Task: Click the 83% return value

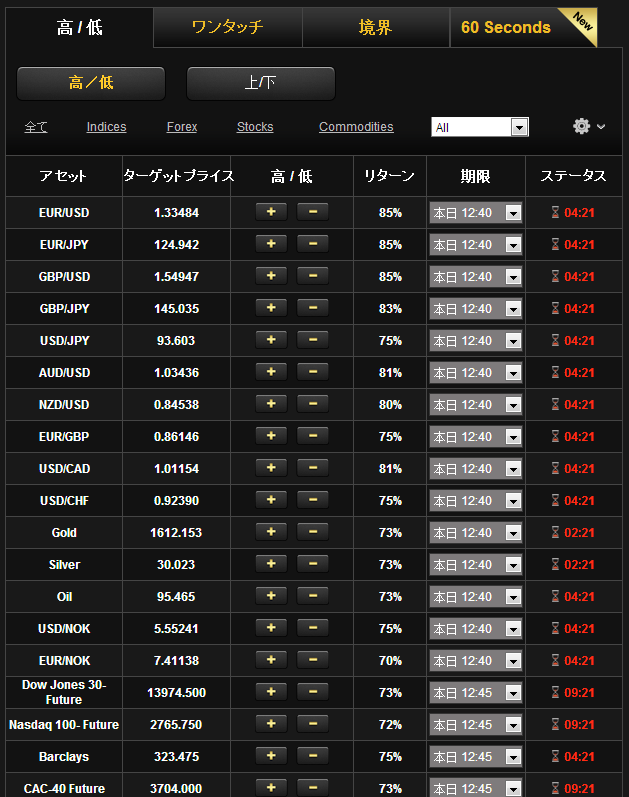Action: (390, 309)
